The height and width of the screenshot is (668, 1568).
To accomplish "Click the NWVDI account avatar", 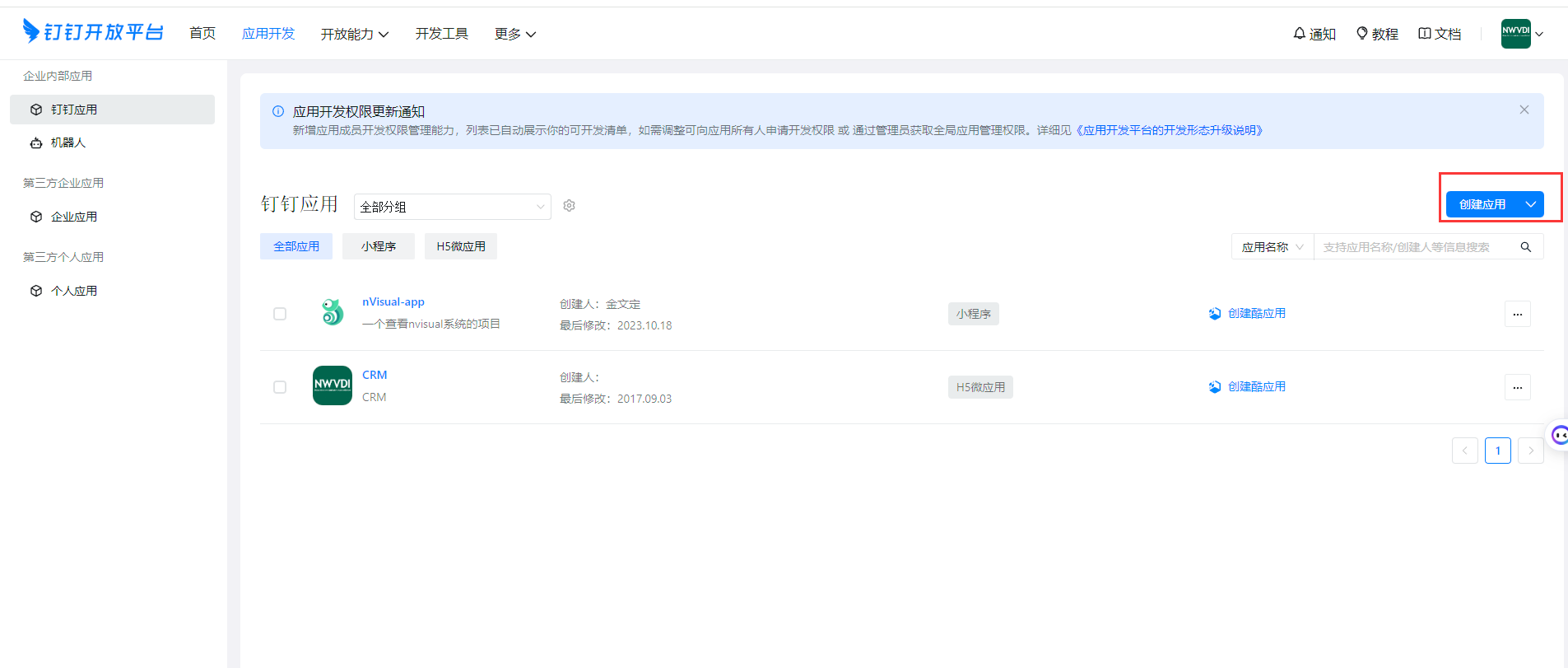I will pyautogui.click(x=1516, y=34).
